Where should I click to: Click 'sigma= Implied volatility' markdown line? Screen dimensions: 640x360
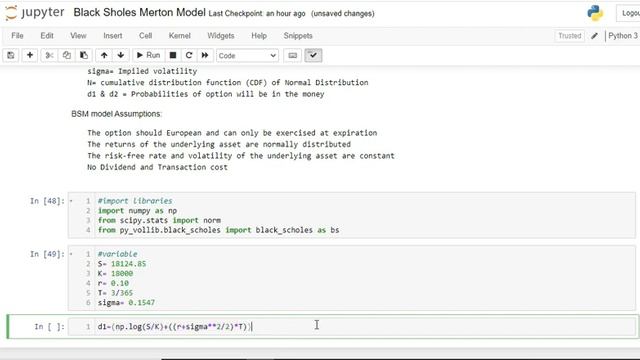[142, 71]
